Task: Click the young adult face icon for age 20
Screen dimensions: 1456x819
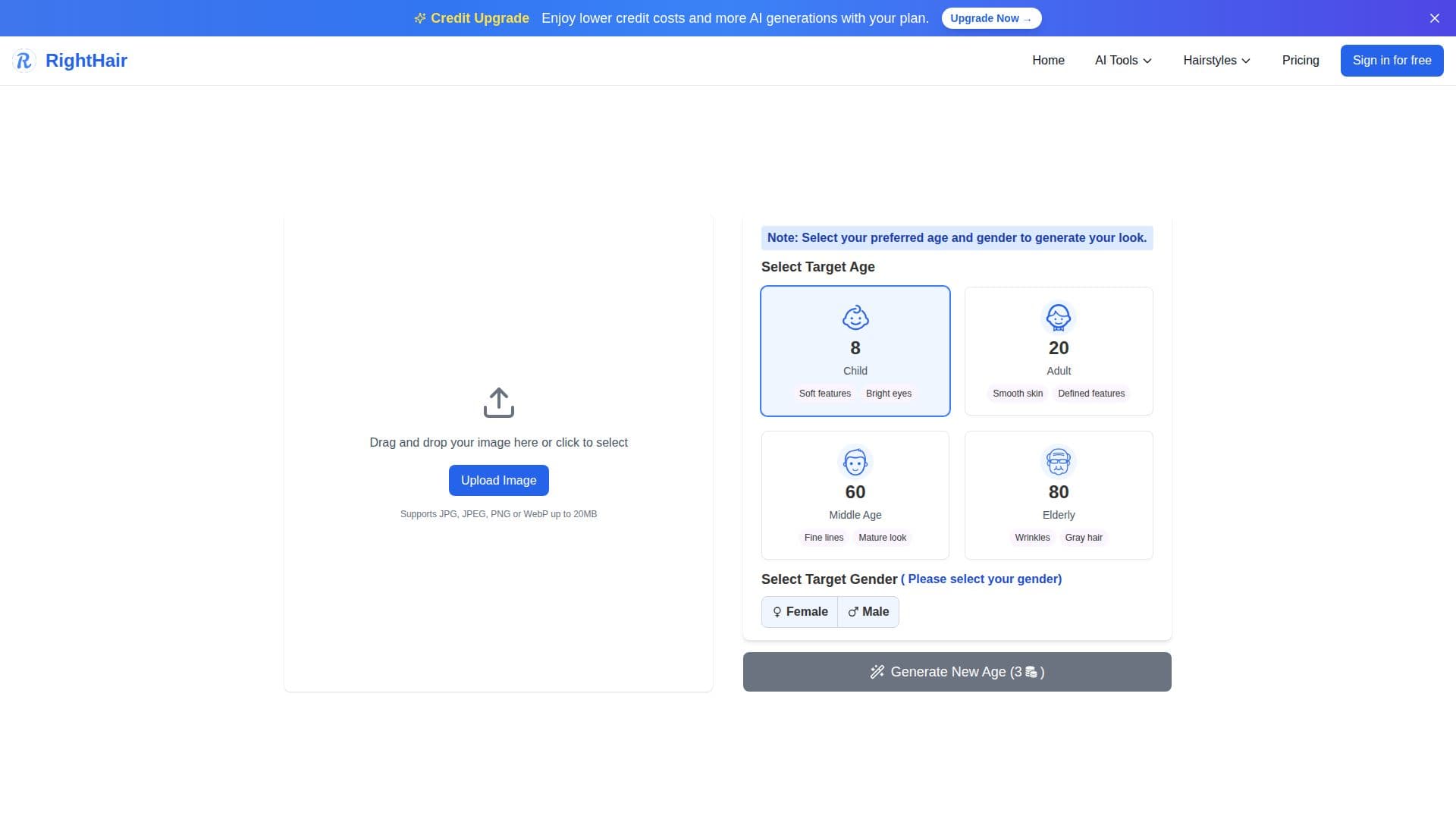Action: point(1059,318)
